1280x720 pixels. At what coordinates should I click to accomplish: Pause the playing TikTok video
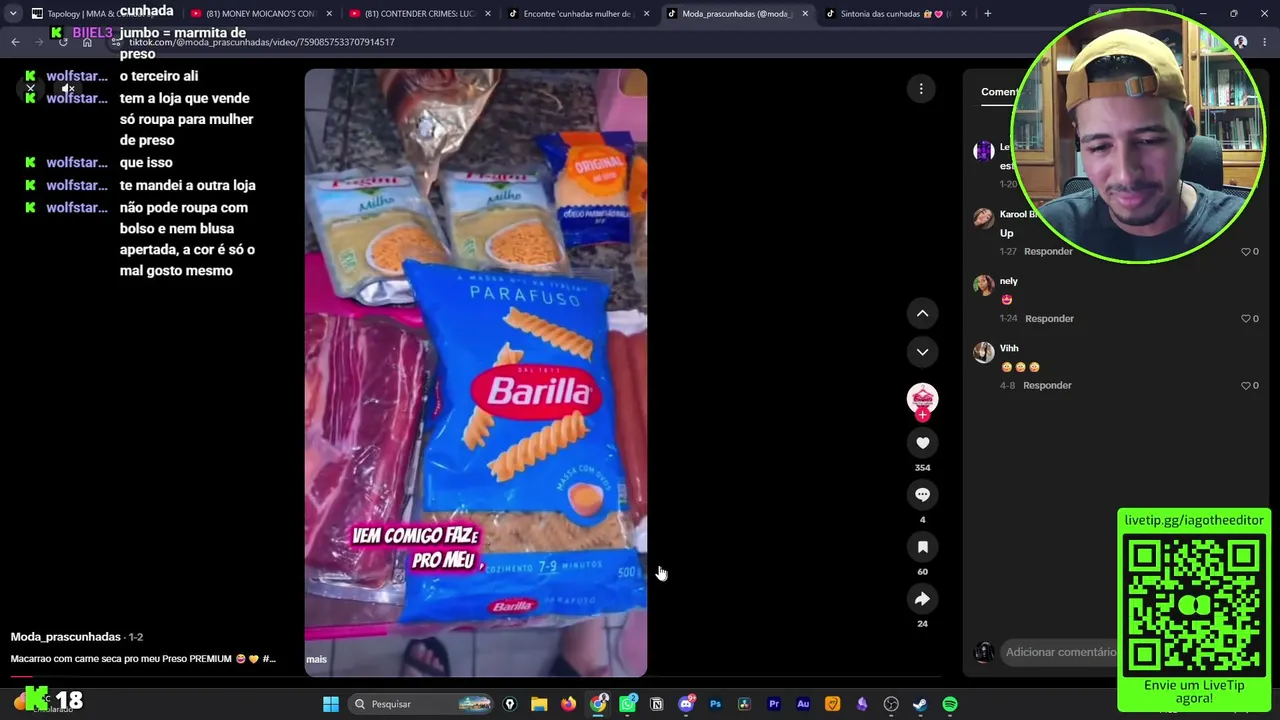point(476,373)
